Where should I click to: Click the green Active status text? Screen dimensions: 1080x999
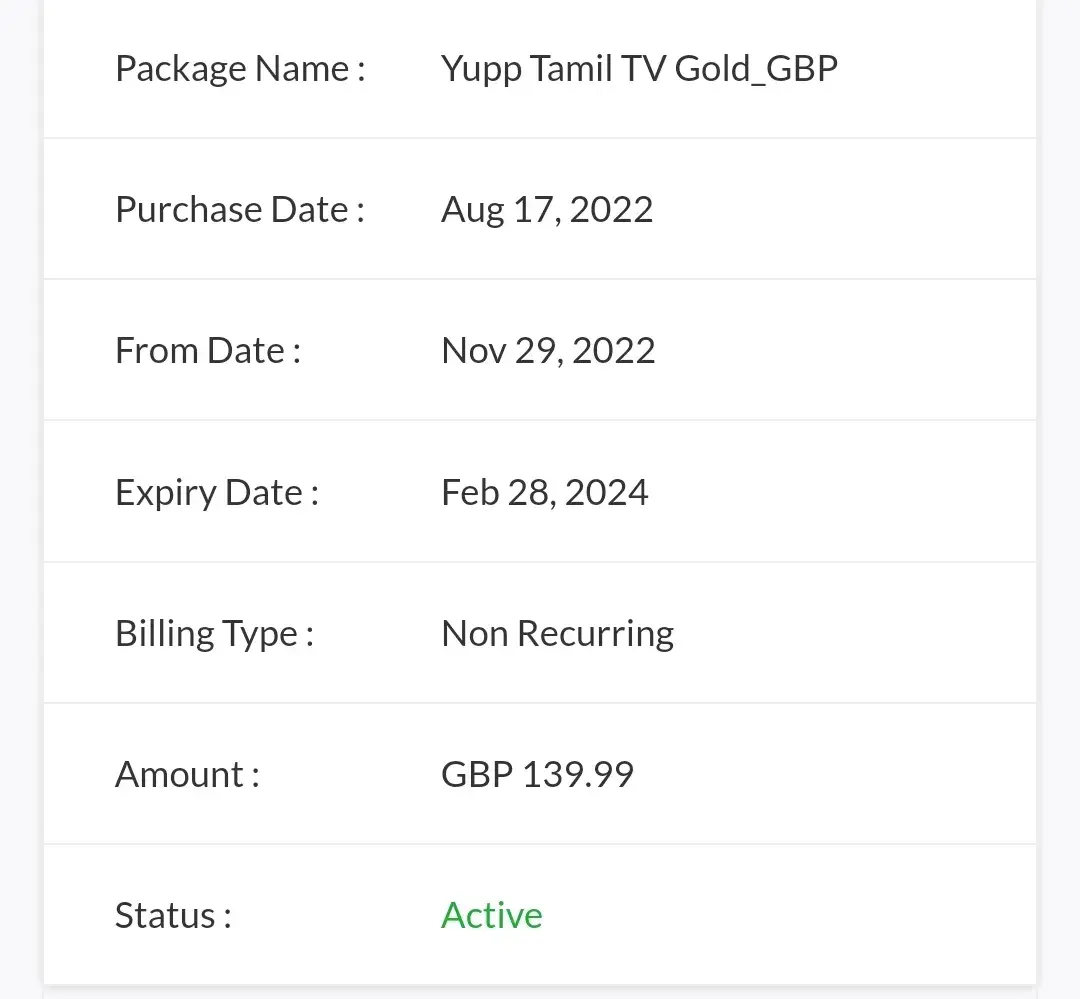[492, 916]
